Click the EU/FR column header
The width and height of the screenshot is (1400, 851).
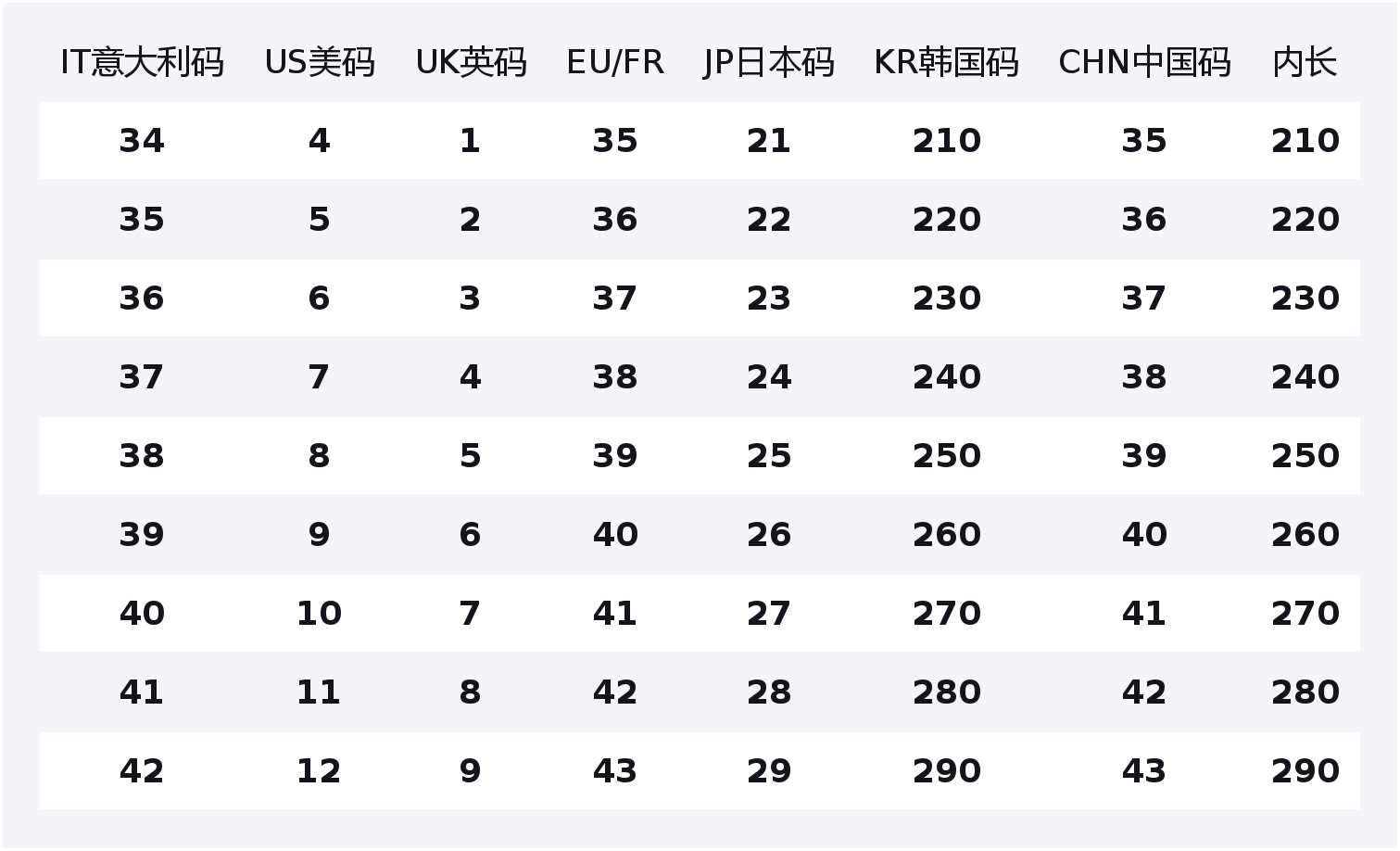(615, 62)
